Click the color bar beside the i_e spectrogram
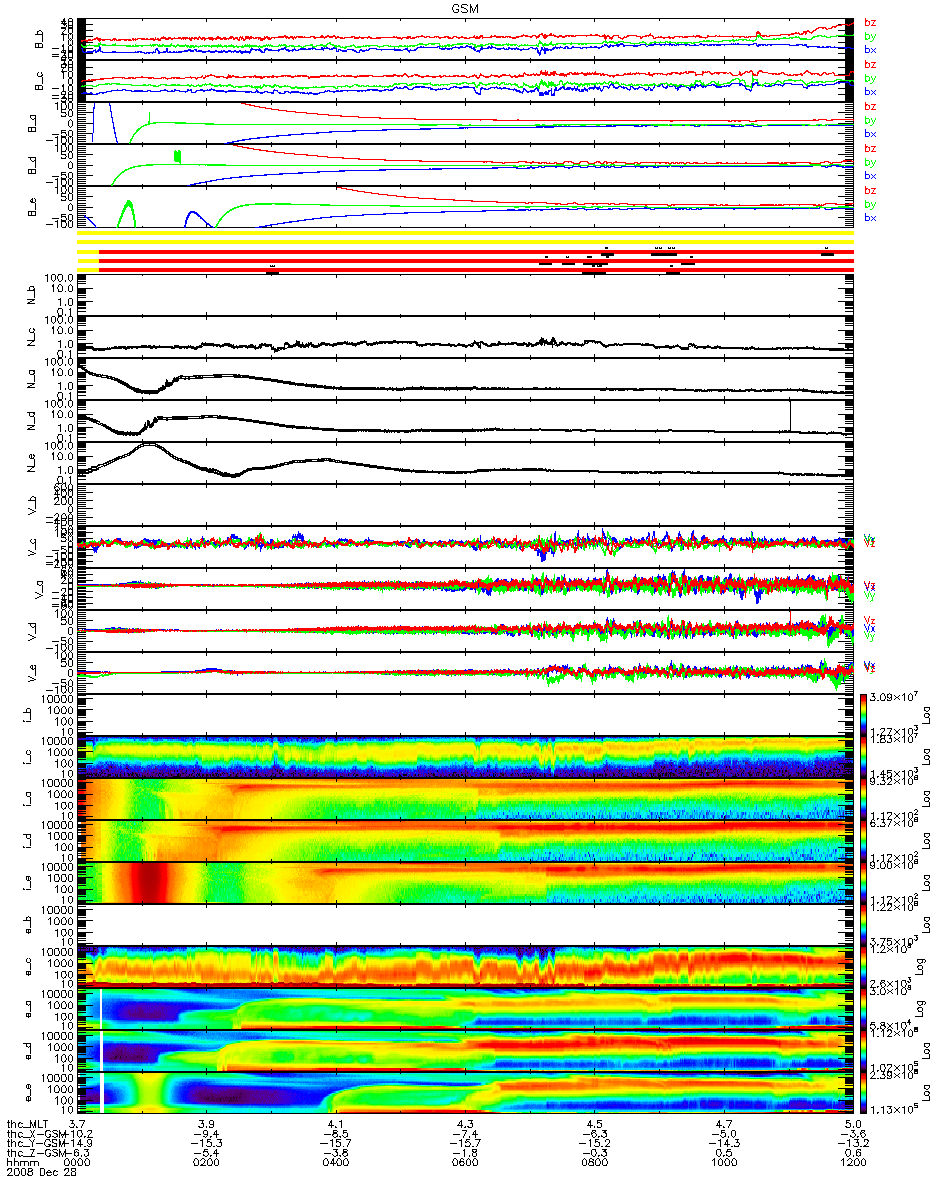 [865, 883]
